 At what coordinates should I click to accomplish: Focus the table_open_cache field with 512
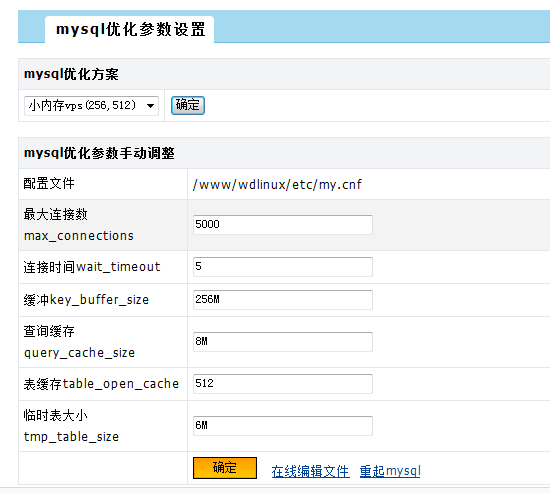coord(283,384)
